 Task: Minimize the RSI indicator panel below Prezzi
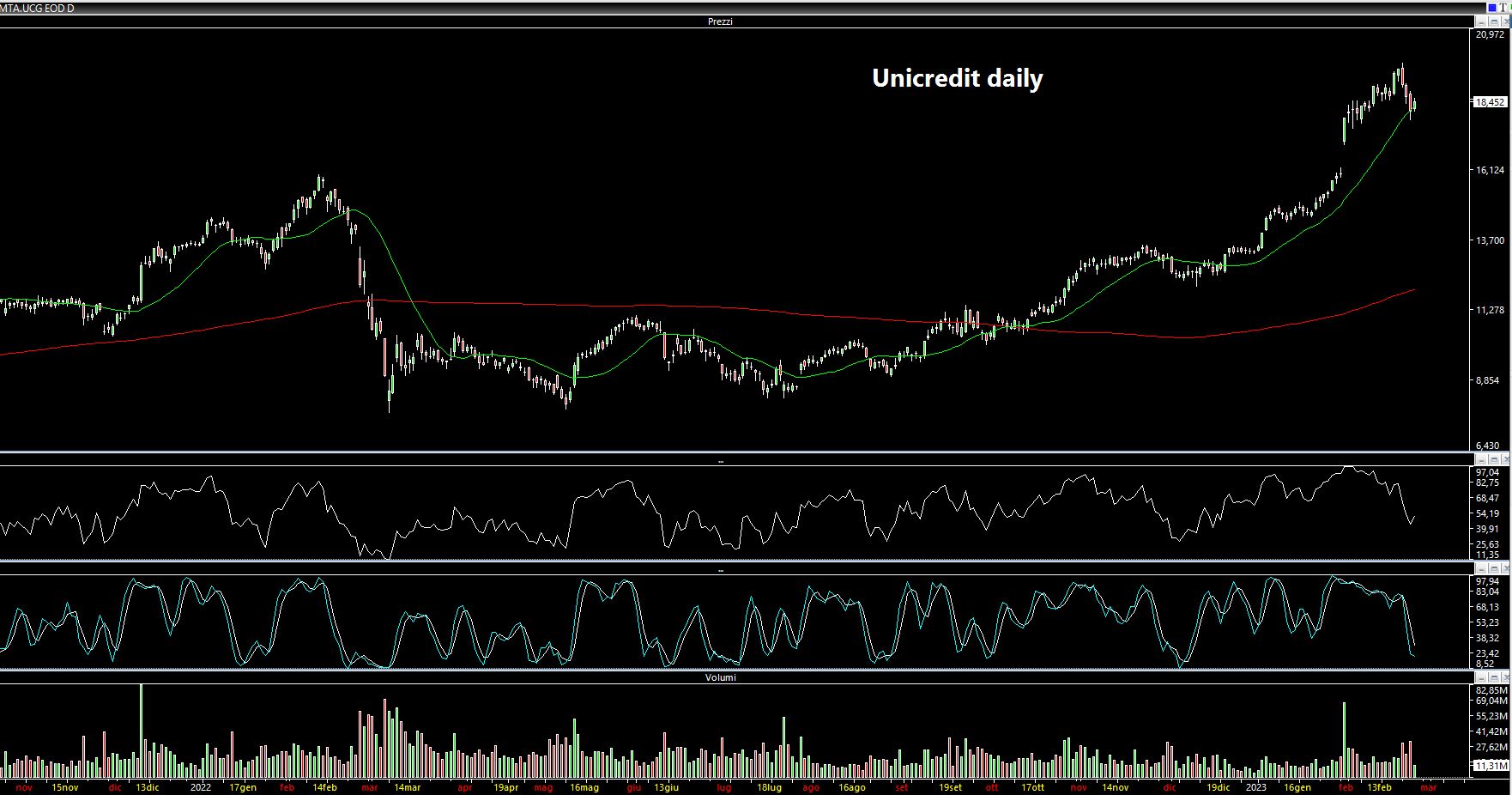pos(1481,460)
